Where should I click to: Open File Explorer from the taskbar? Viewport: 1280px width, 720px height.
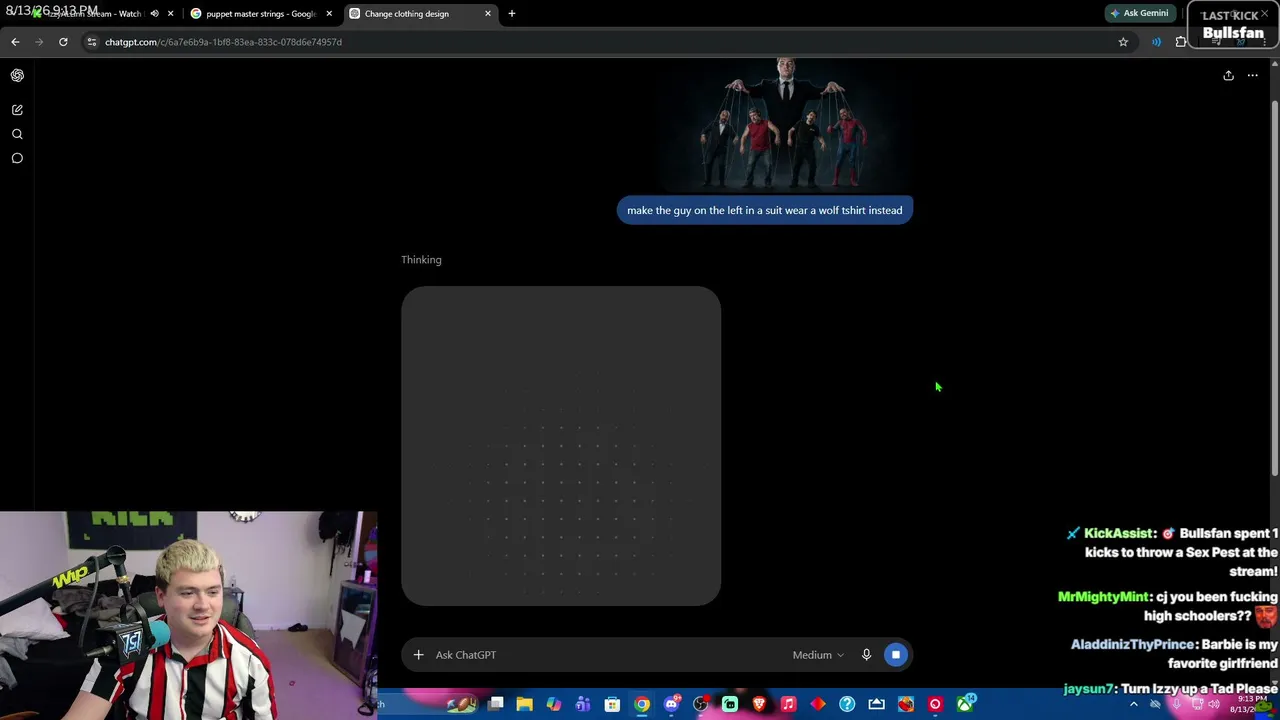click(525, 705)
